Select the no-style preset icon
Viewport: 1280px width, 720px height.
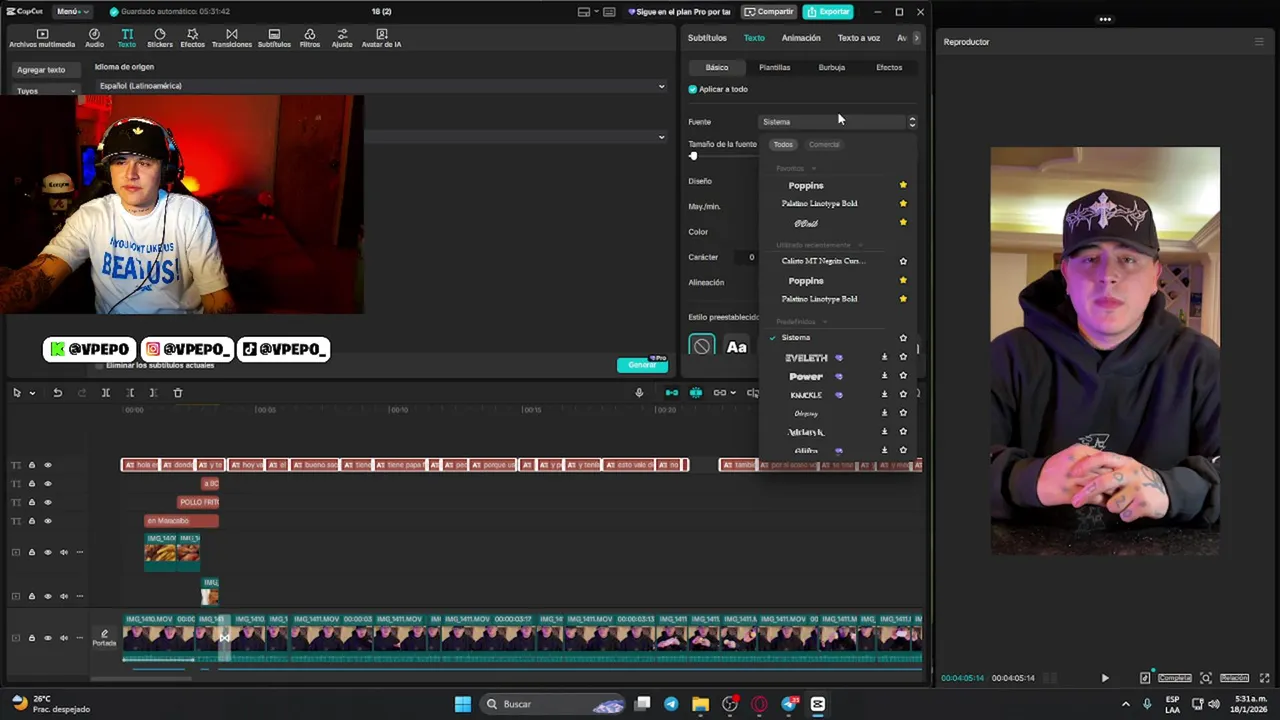[x=702, y=347]
